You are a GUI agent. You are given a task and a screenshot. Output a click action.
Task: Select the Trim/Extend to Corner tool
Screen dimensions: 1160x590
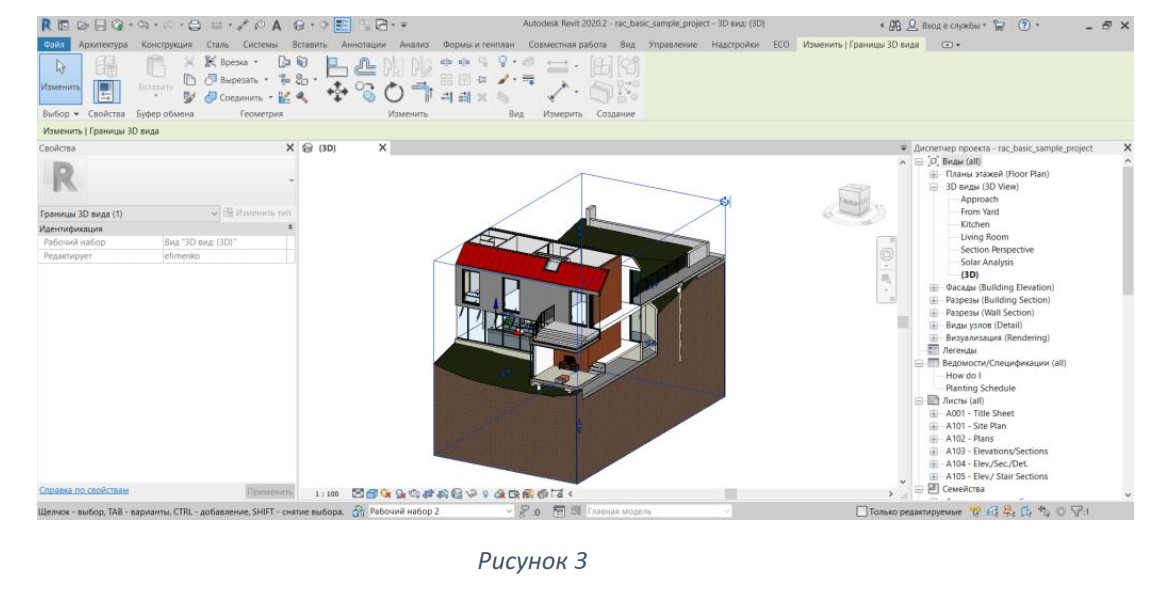422,92
